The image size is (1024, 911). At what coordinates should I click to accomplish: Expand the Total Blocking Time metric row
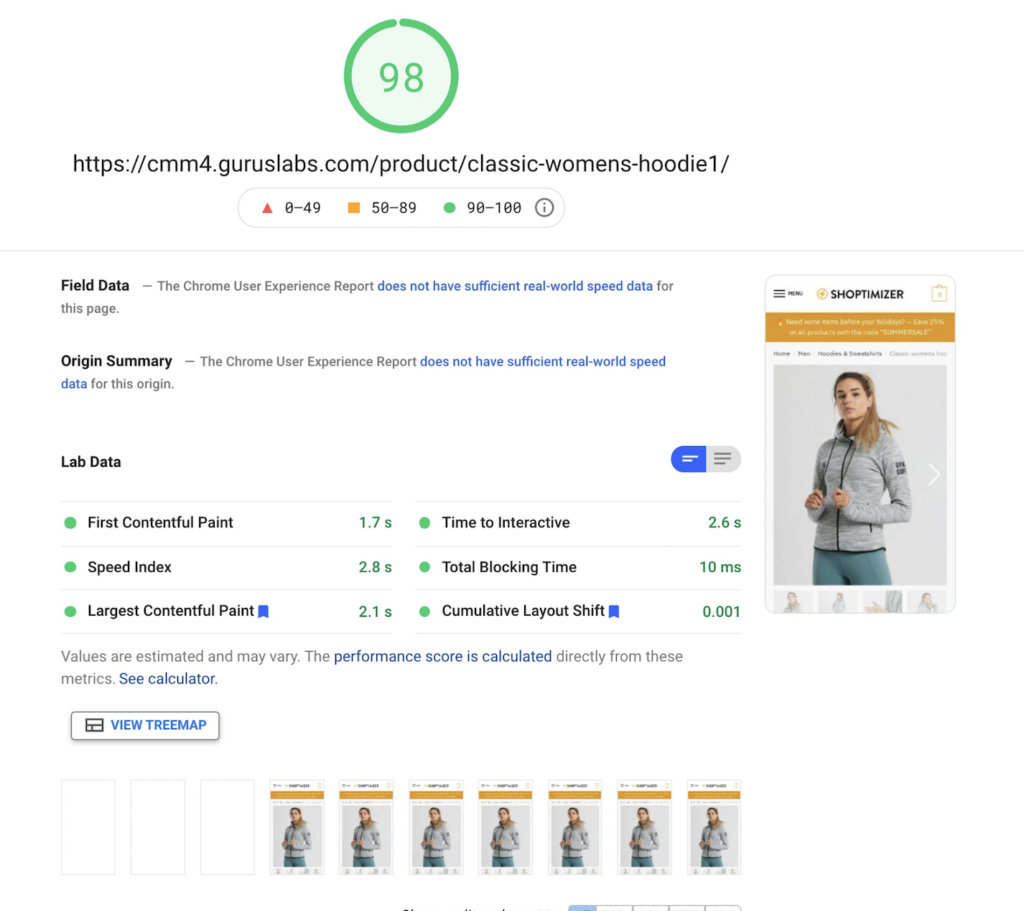579,567
